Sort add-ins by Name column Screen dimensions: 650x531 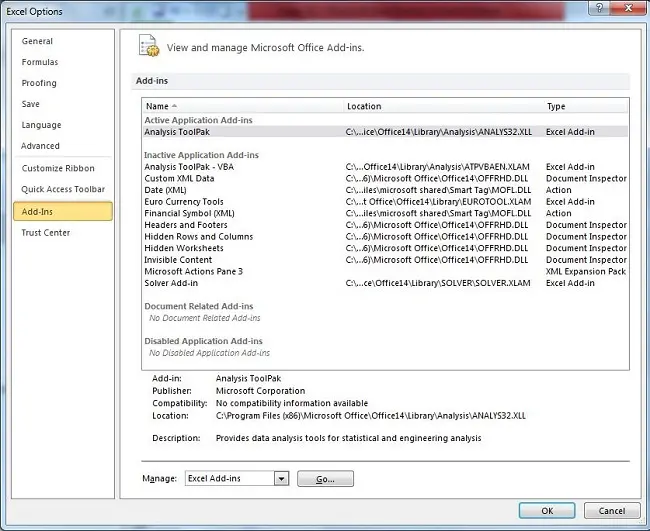coord(243,106)
